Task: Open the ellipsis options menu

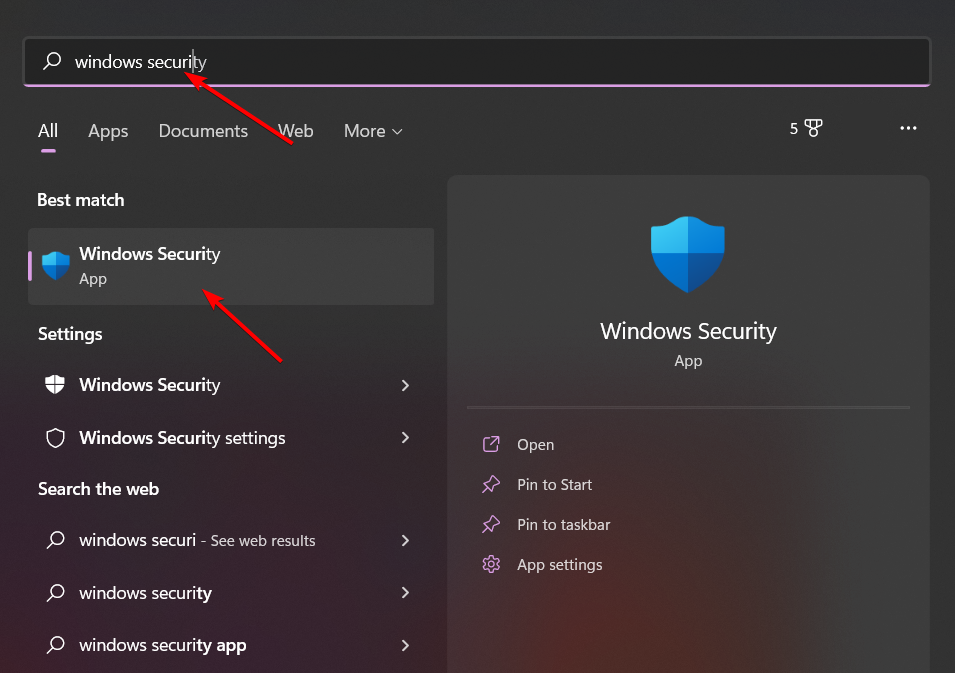Action: (x=908, y=128)
